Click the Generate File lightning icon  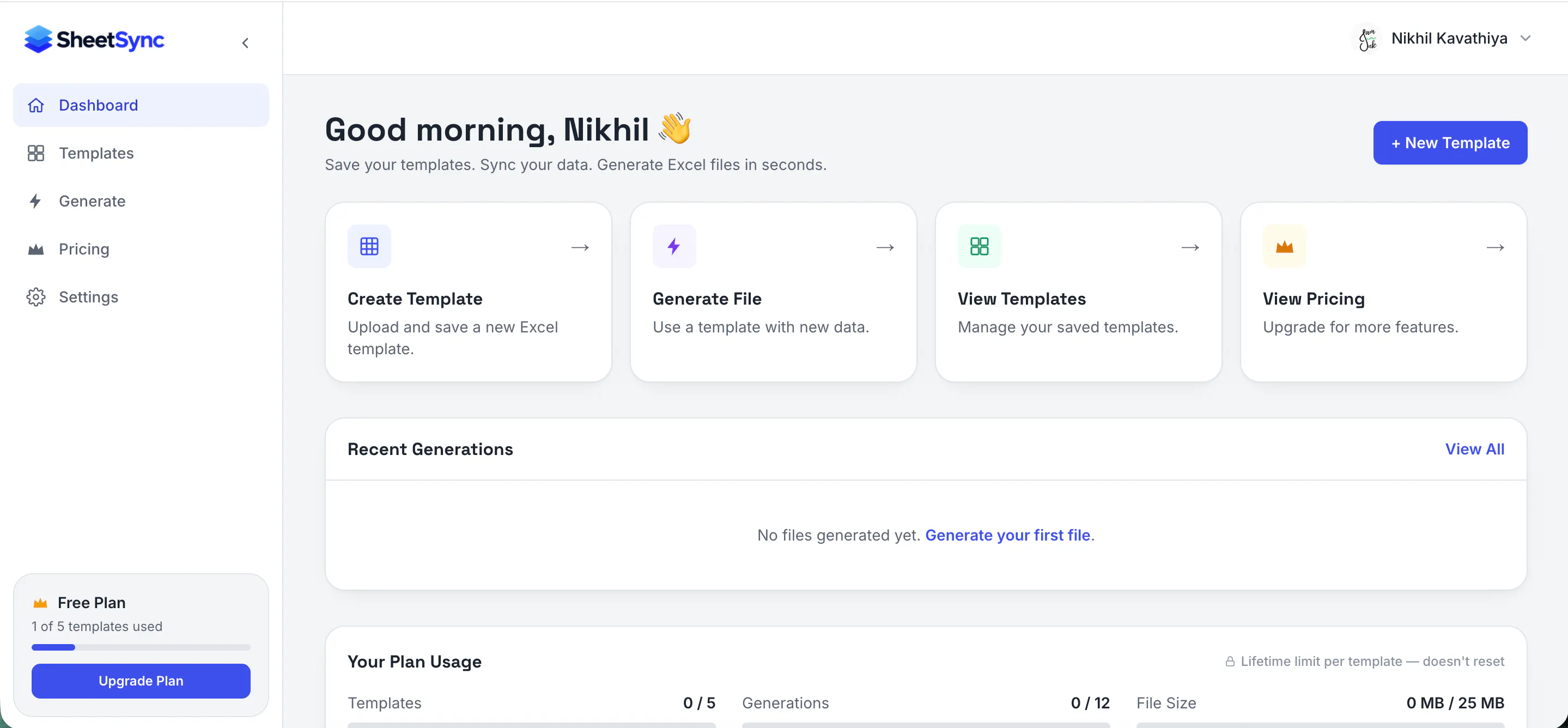[674, 246]
